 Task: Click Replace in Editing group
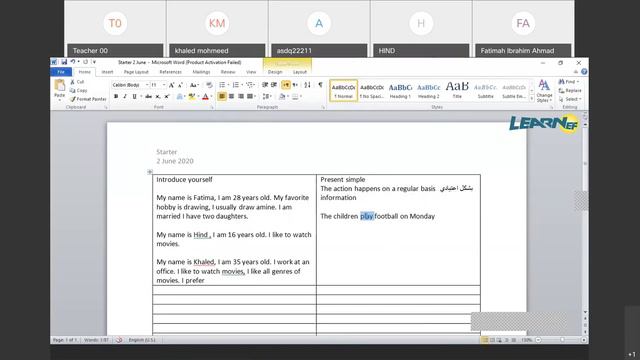570,91
